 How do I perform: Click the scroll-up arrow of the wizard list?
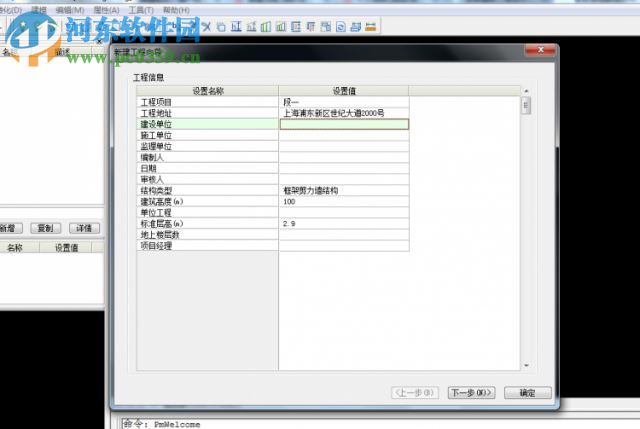pyautogui.click(x=526, y=91)
